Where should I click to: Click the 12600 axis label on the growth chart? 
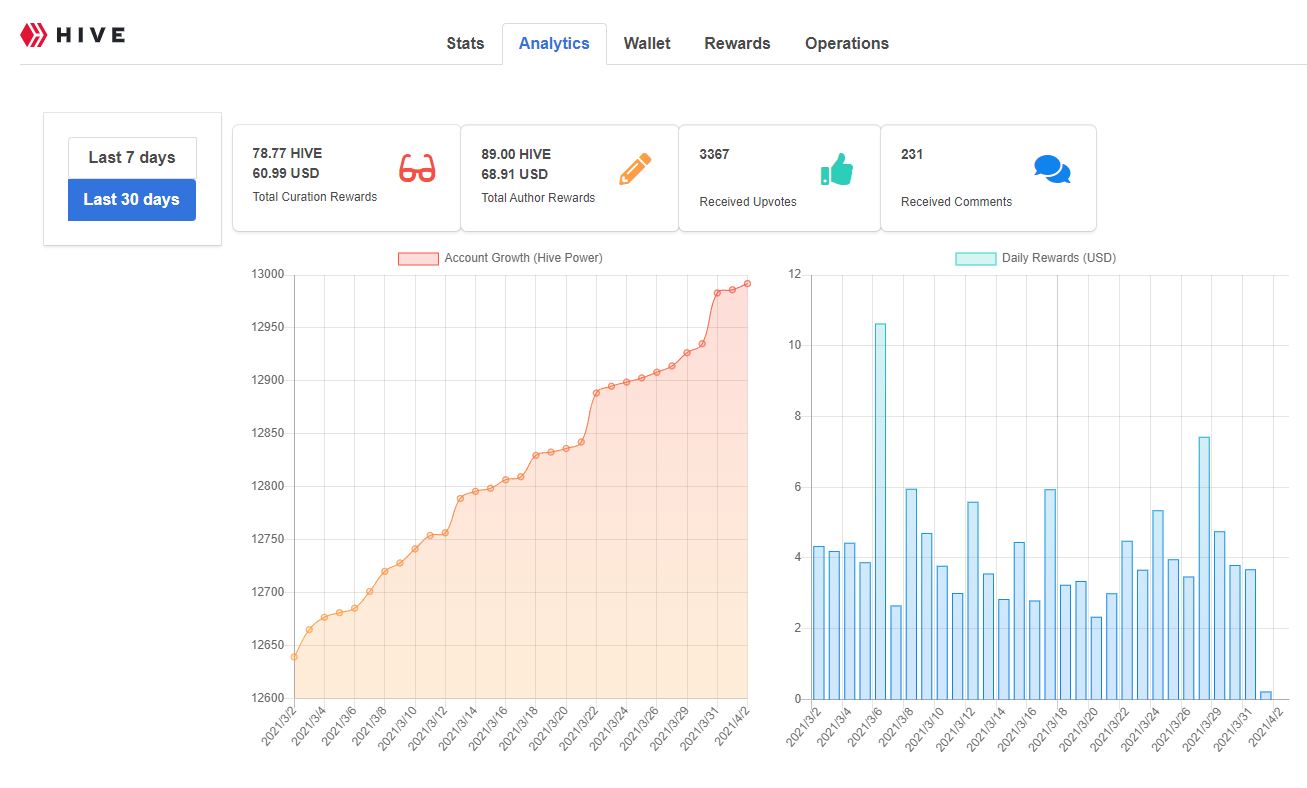pos(268,698)
